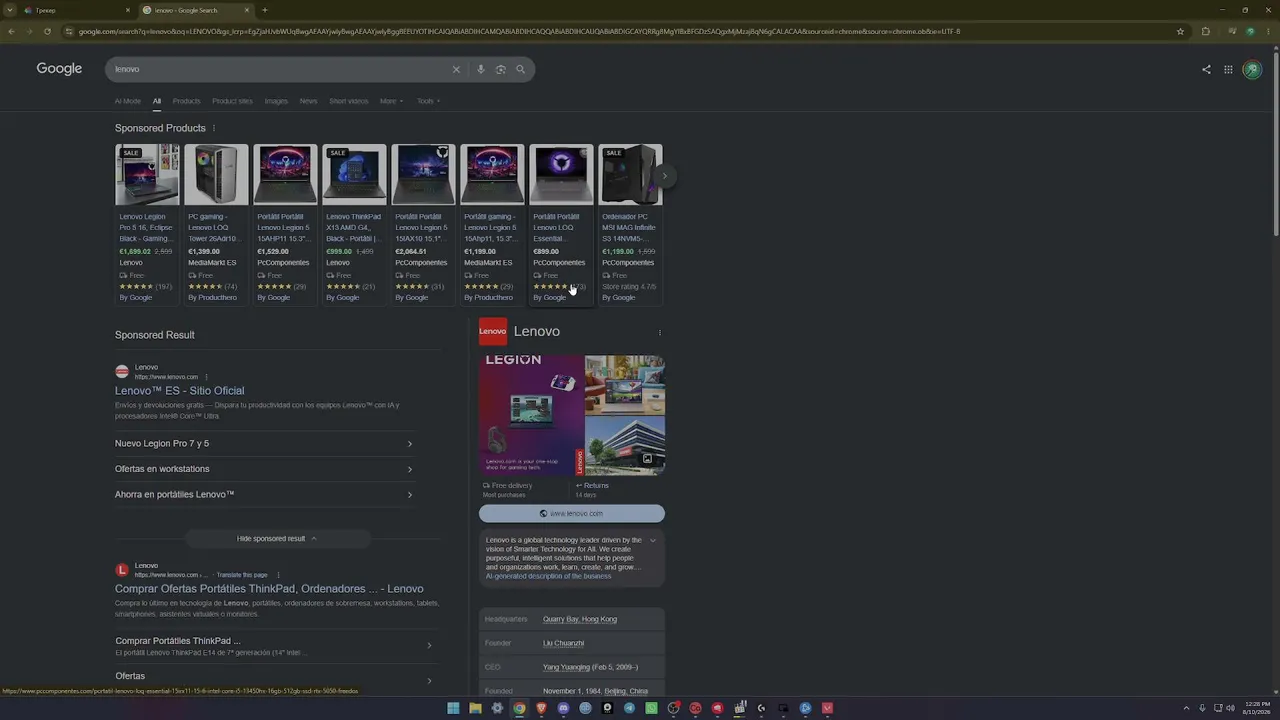
Task: Open a new browser tab
Action: click(x=264, y=10)
